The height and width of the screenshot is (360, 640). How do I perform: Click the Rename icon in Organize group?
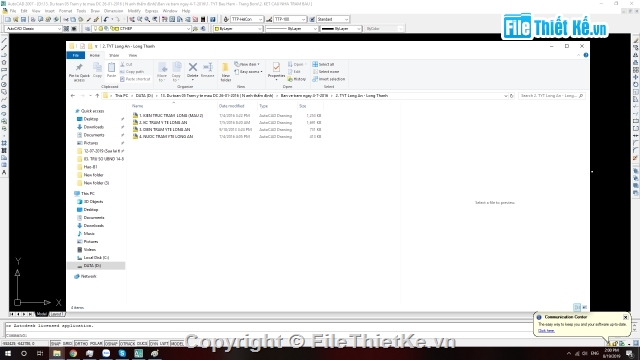coord(208,70)
